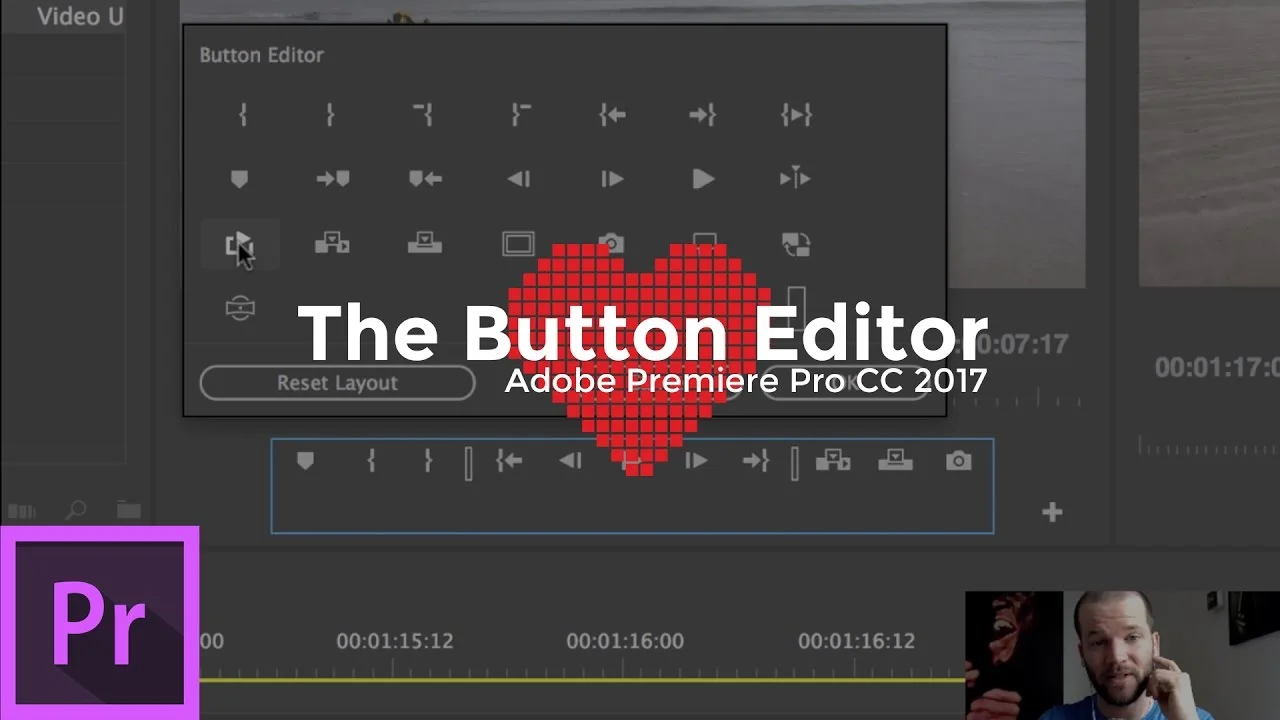Click Go to In in monitor button bar

pos(510,460)
